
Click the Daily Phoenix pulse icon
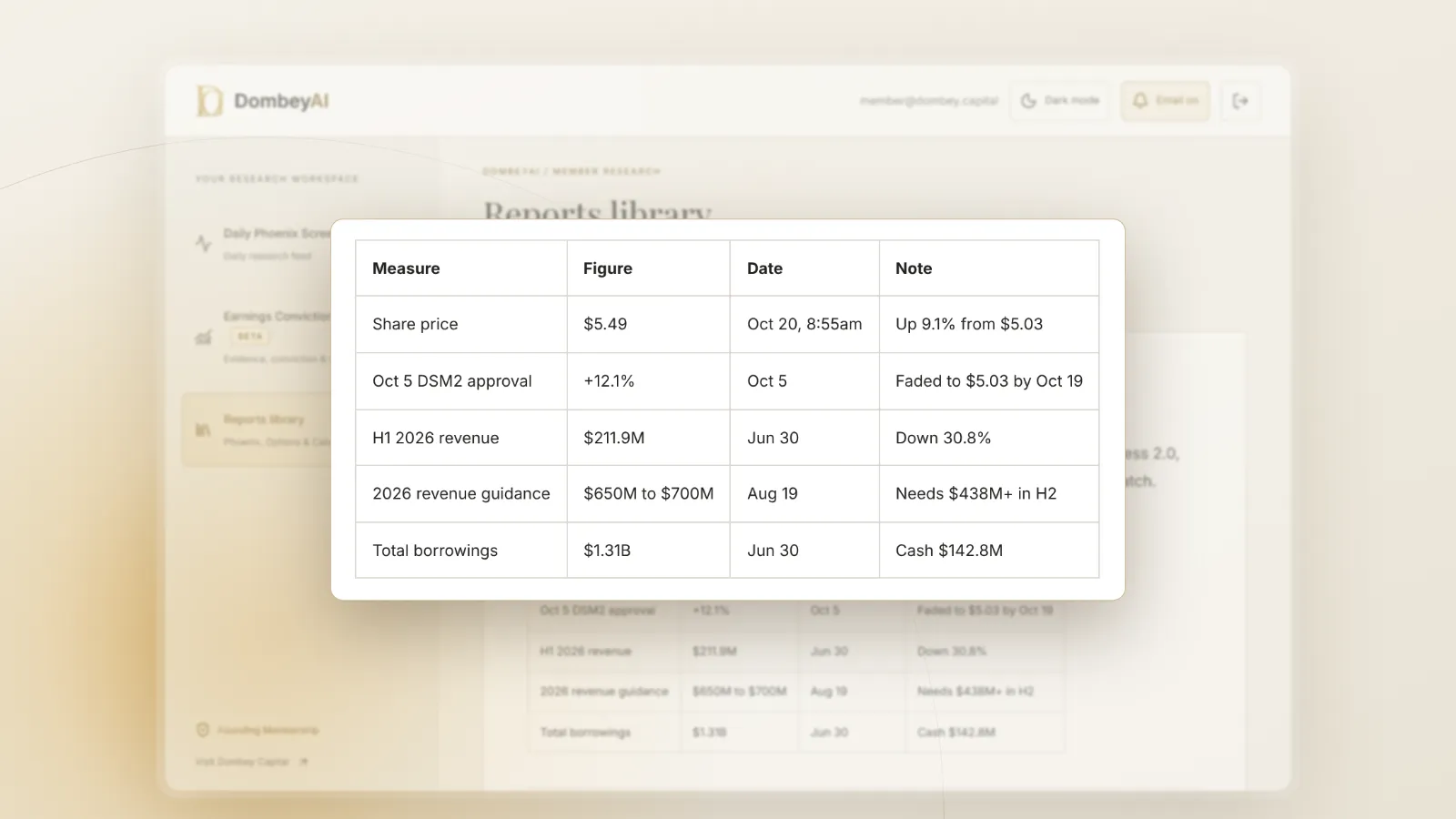pos(204,243)
